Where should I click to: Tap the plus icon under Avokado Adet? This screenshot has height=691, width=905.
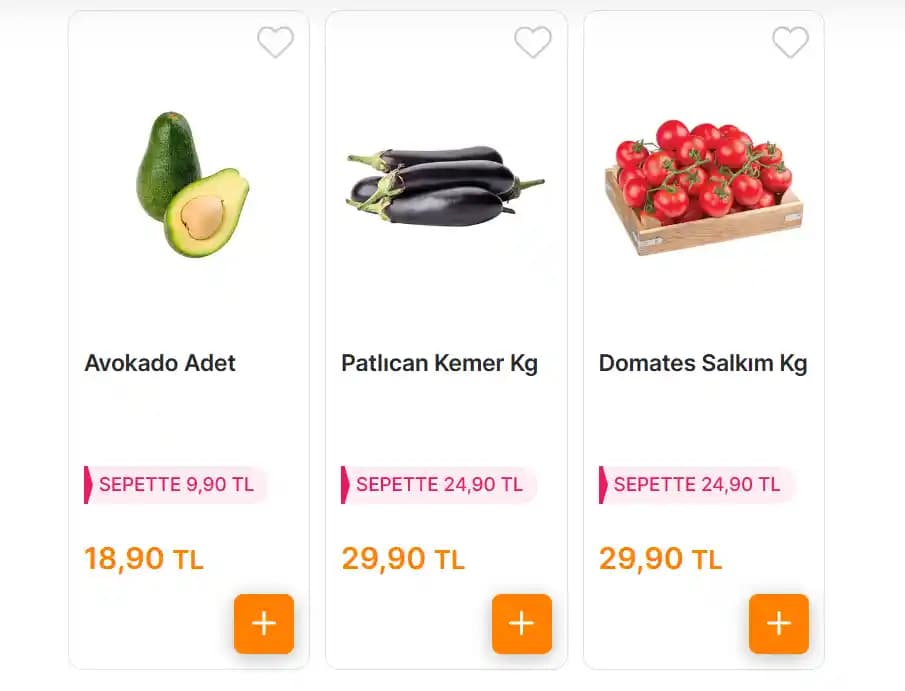[x=263, y=623]
